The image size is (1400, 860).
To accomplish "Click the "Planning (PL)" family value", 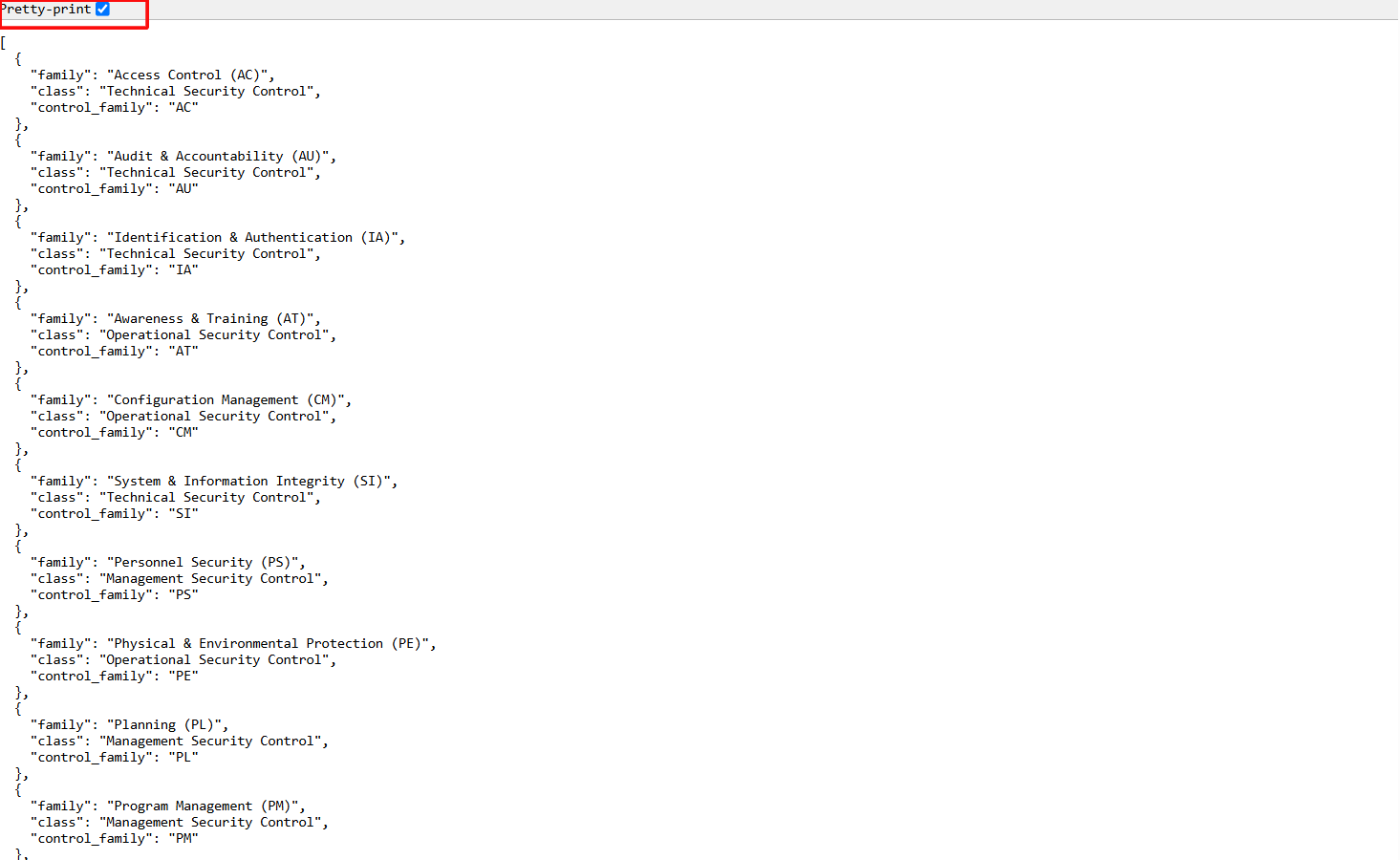I will pos(166,725).
